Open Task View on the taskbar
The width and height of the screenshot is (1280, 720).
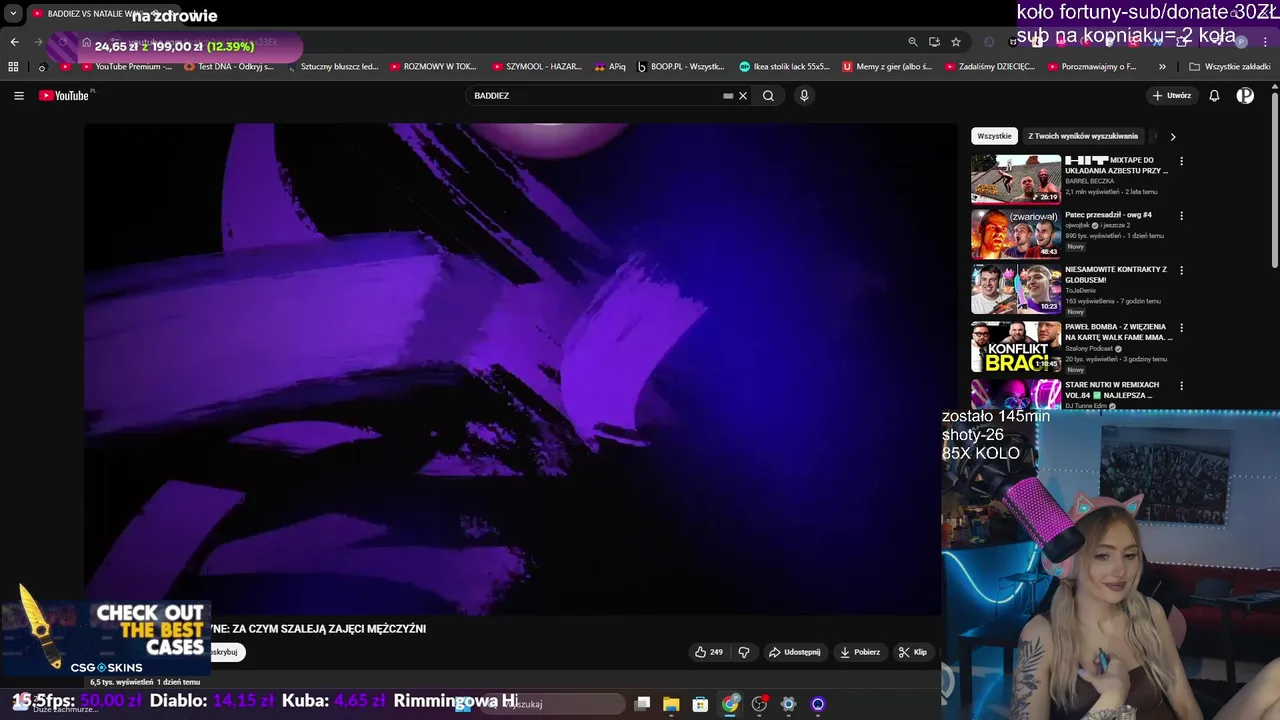tap(643, 704)
